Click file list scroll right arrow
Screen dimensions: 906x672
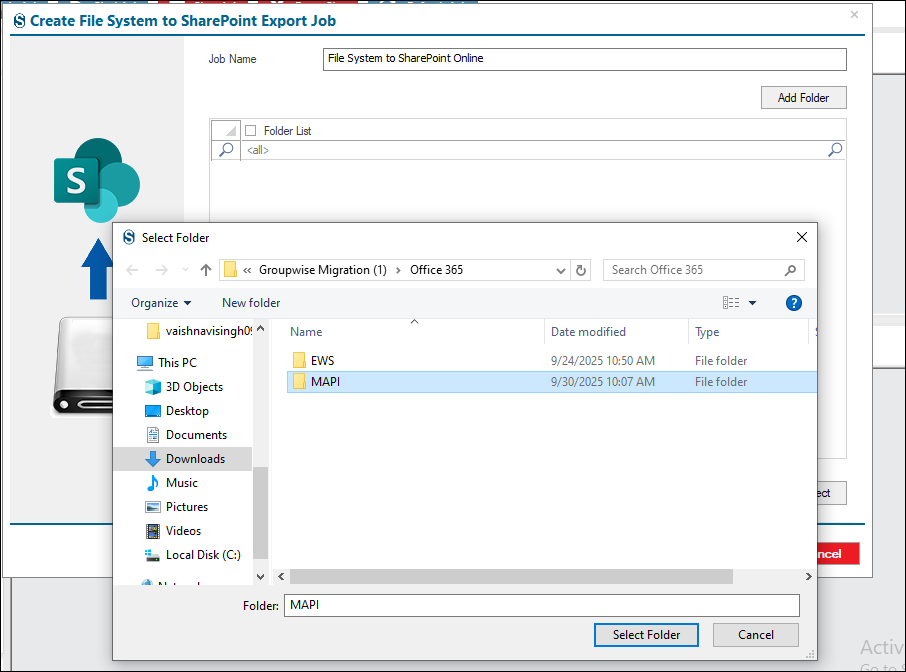808,576
